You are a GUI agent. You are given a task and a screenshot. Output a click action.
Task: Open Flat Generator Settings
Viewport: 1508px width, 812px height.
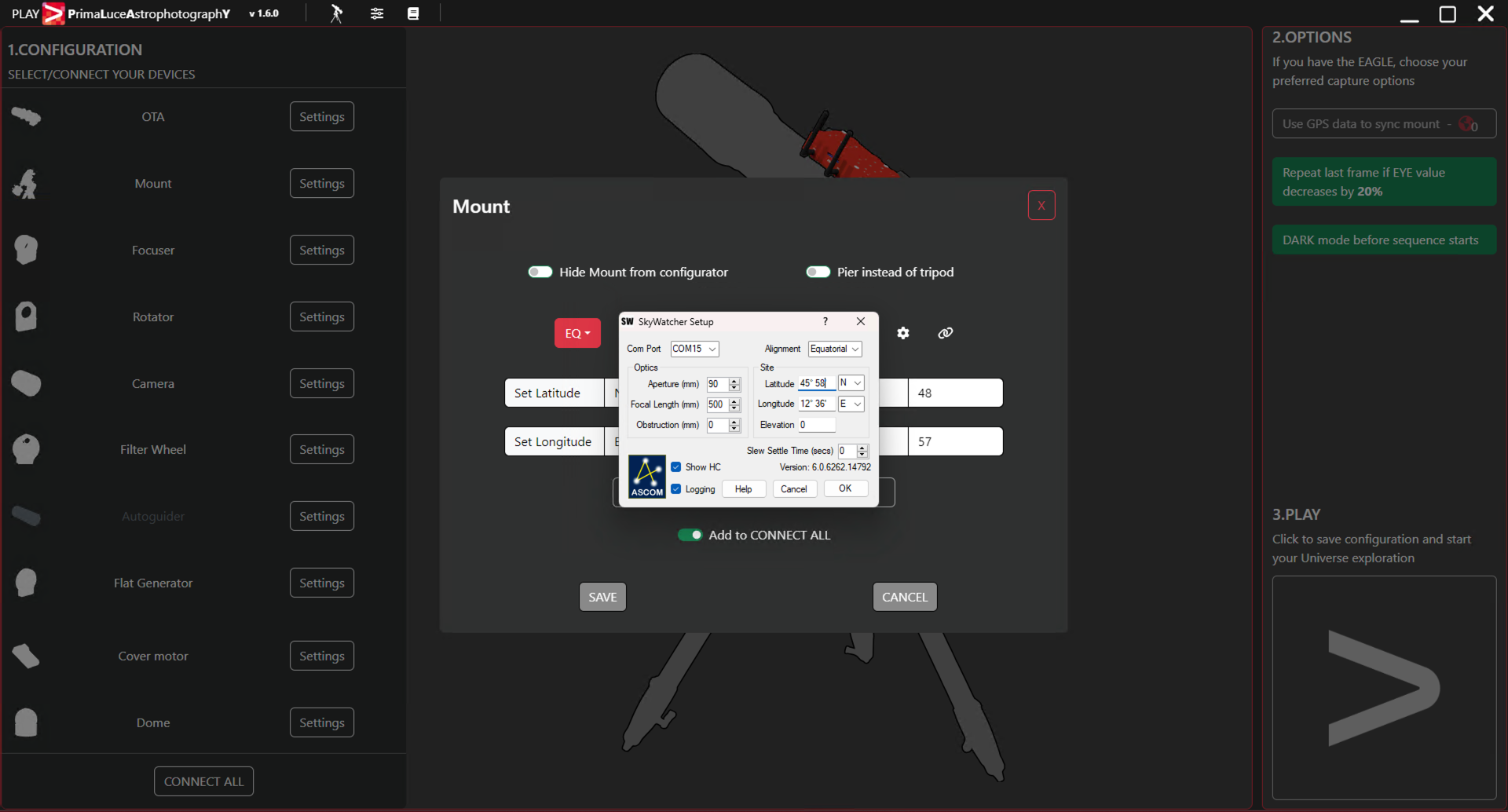[322, 583]
